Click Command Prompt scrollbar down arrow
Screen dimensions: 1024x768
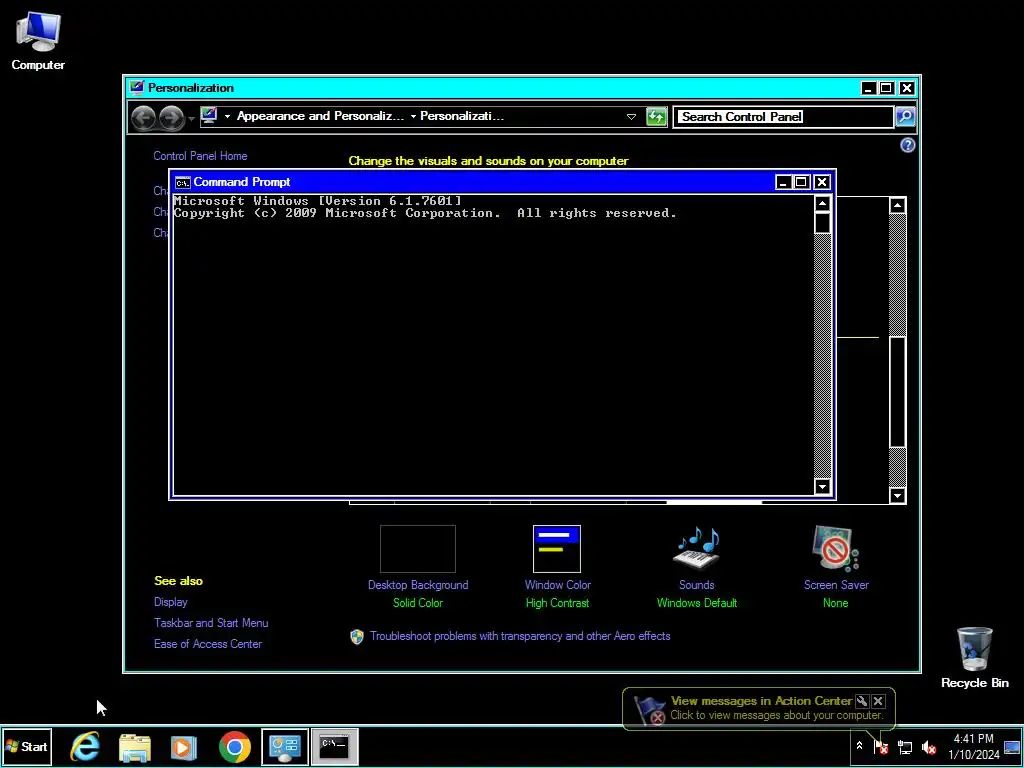pyautogui.click(x=822, y=487)
